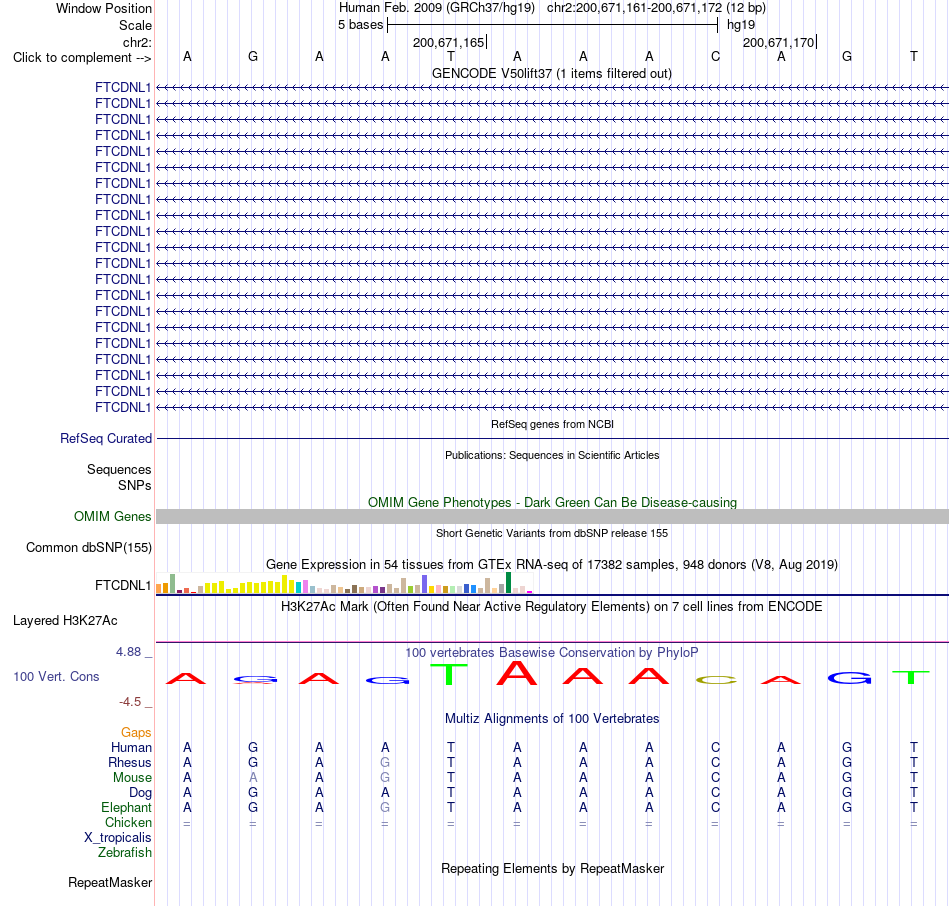Click the 200,671,165 position marker

pos(449,42)
